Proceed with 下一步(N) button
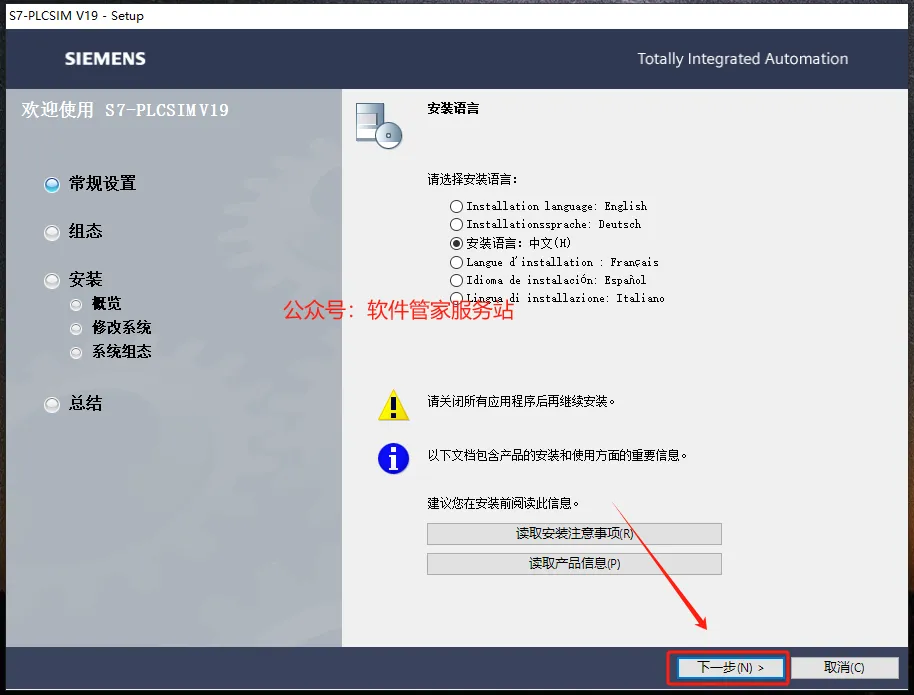 click(x=730, y=667)
